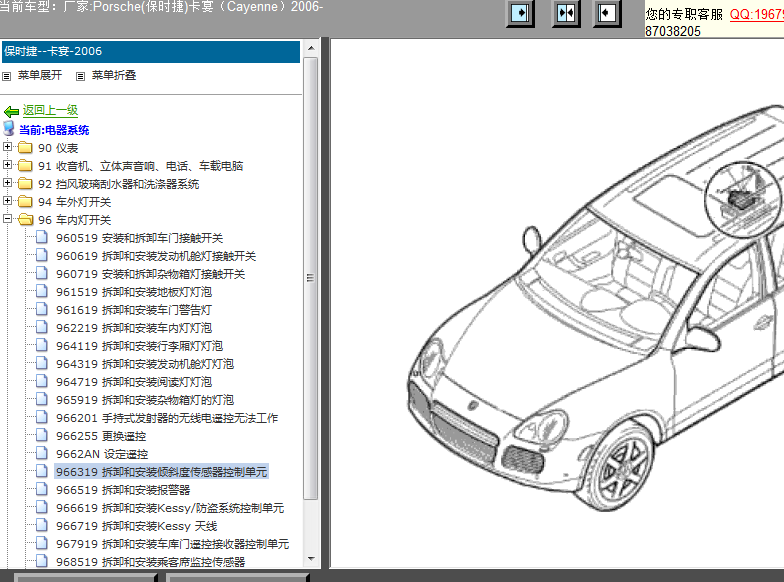Open 966619 Kessy/防盗系统控制单元 entry
Screen dimensions: 784x582
pos(170,508)
